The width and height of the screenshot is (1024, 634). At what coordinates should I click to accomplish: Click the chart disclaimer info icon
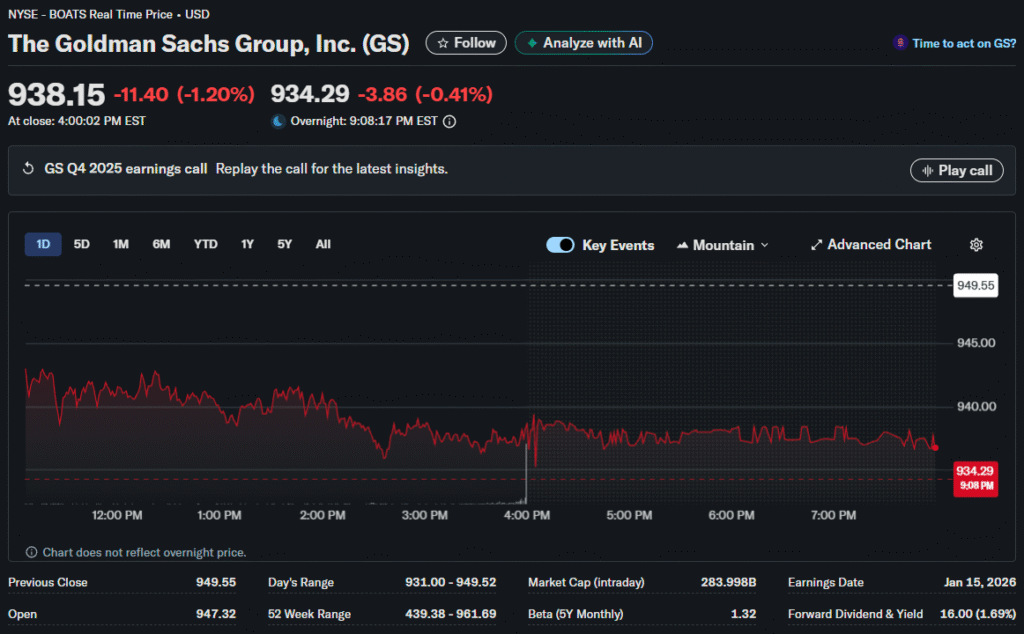click(x=32, y=552)
